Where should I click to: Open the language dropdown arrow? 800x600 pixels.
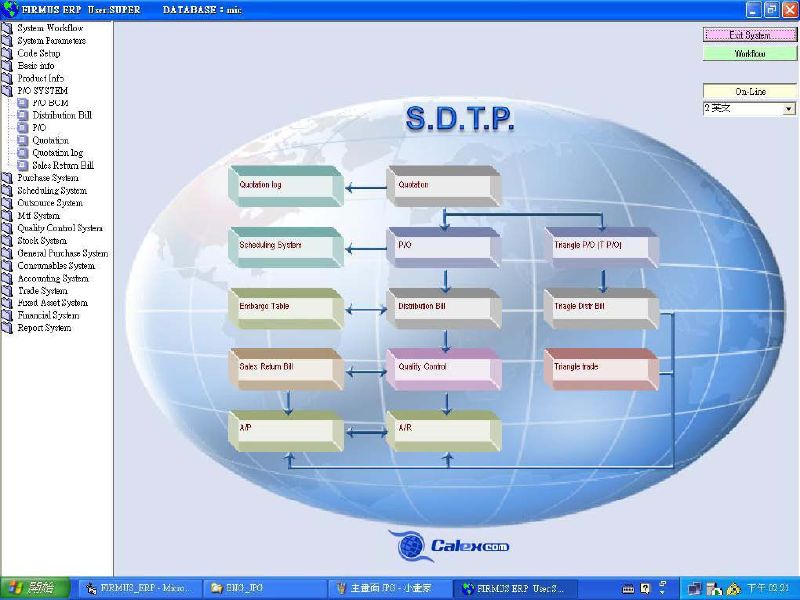tap(789, 108)
